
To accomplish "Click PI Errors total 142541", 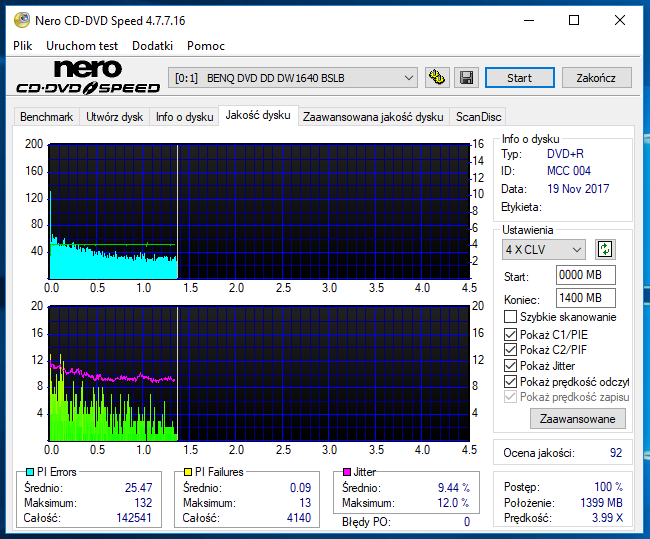I will 134,518.
